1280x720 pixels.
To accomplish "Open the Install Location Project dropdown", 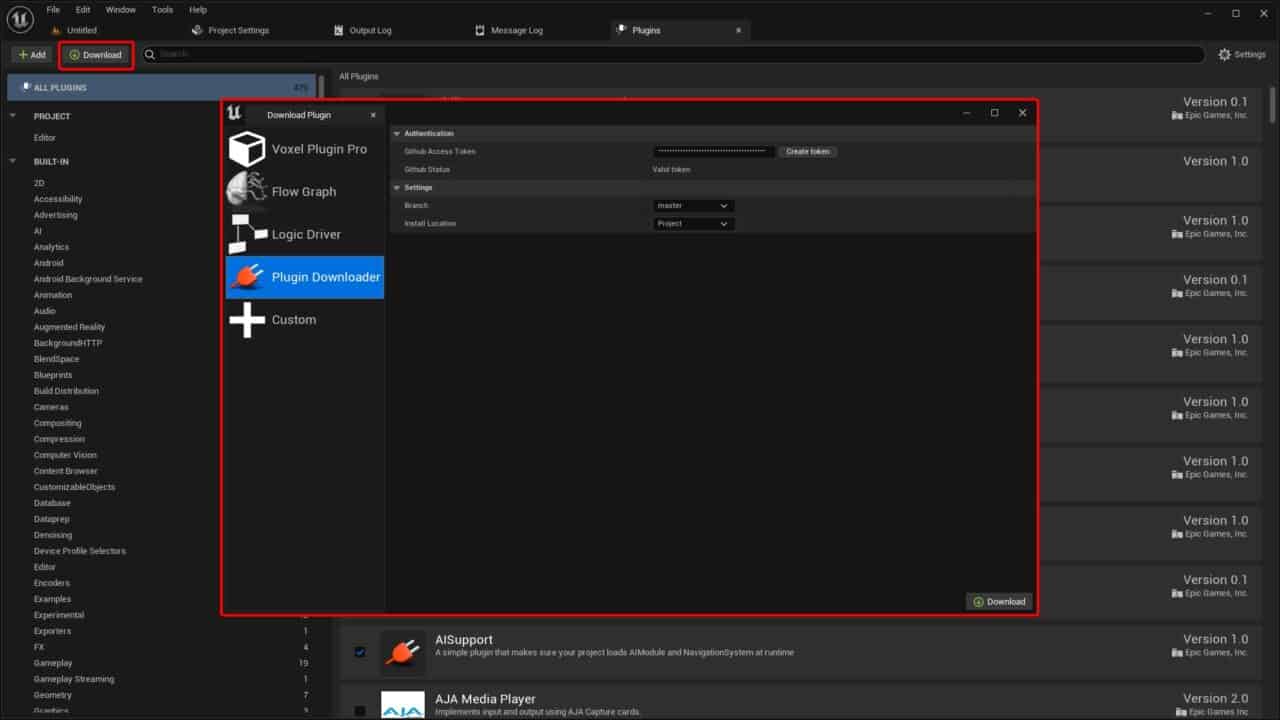I will [694, 224].
